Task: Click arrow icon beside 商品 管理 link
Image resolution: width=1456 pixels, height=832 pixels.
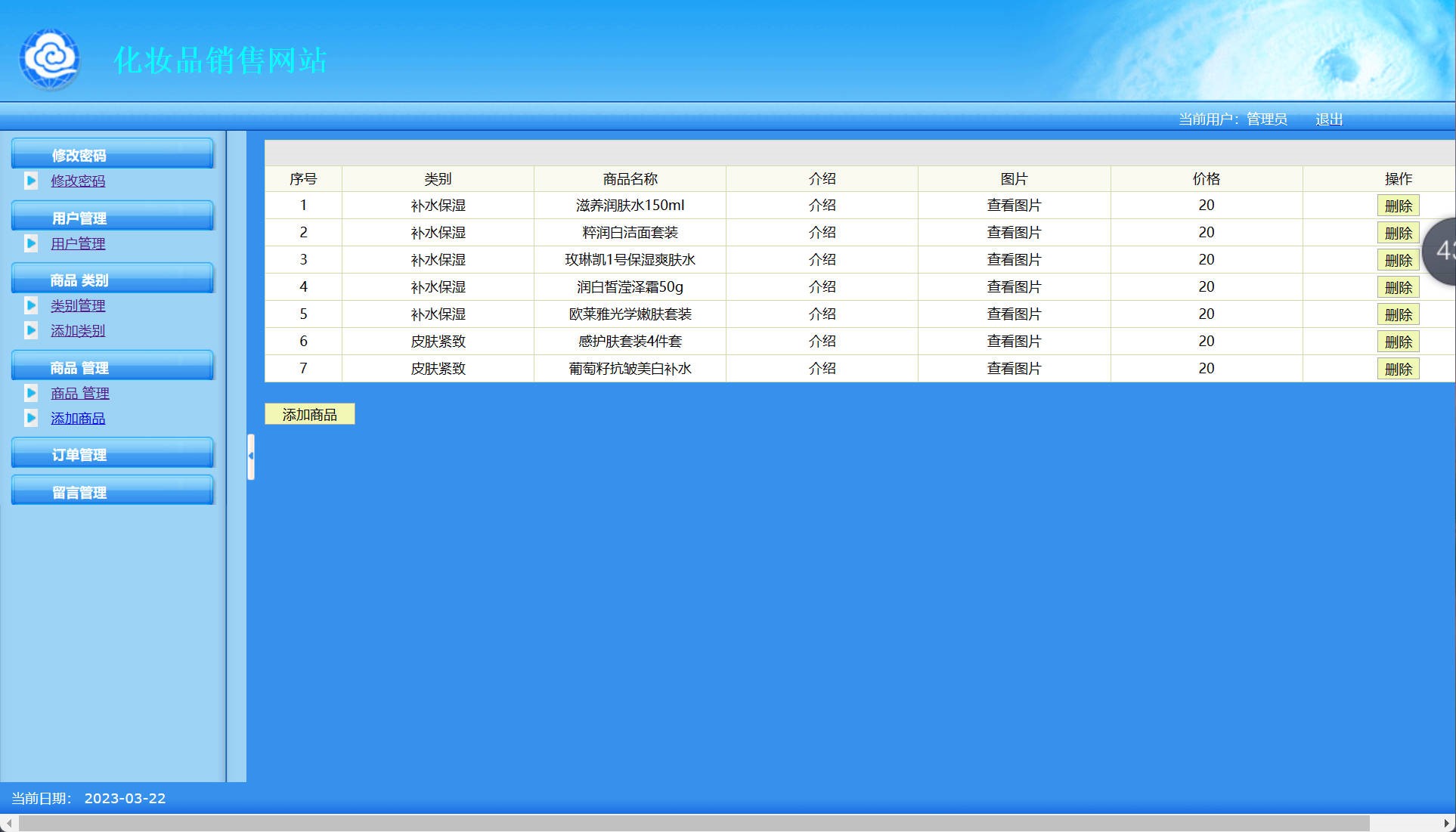Action: click(x=31, y=393)
